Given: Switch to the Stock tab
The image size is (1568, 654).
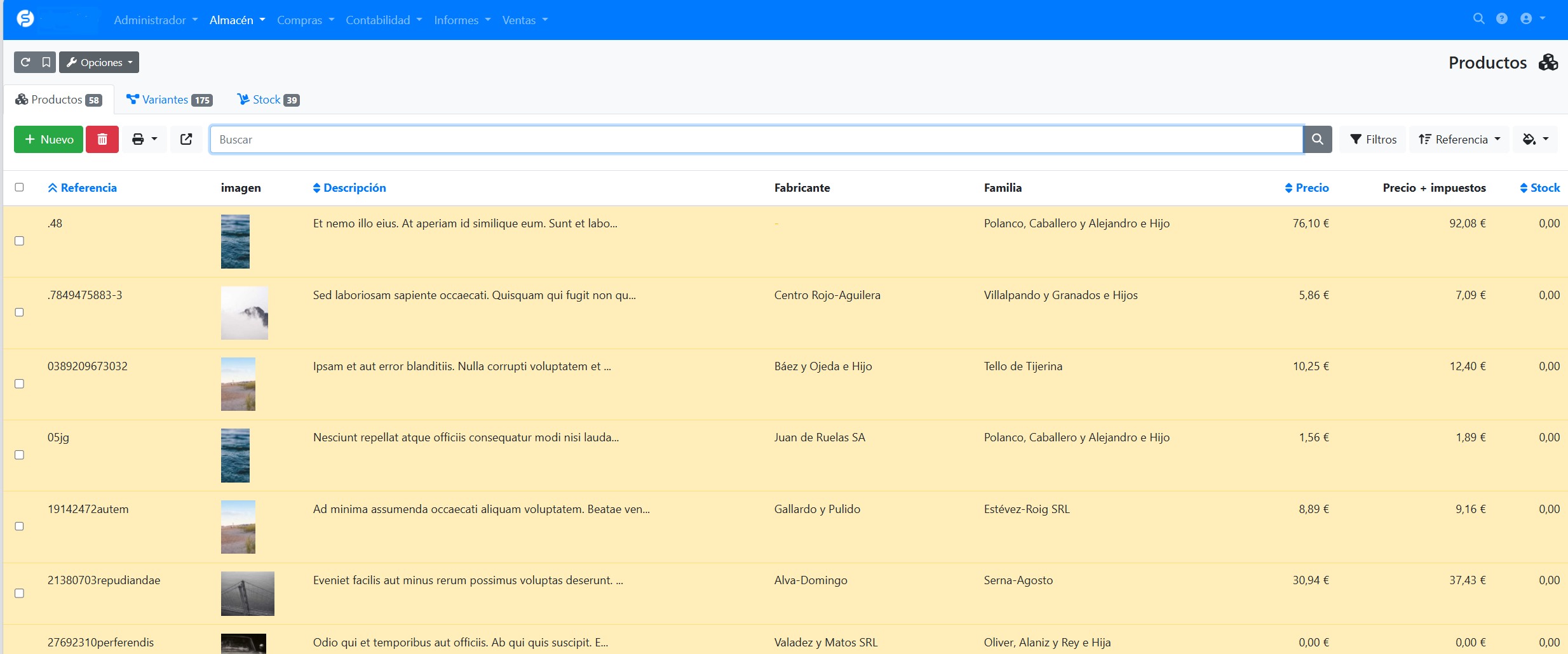Looking at the screenshot, I should pos(268,100).
